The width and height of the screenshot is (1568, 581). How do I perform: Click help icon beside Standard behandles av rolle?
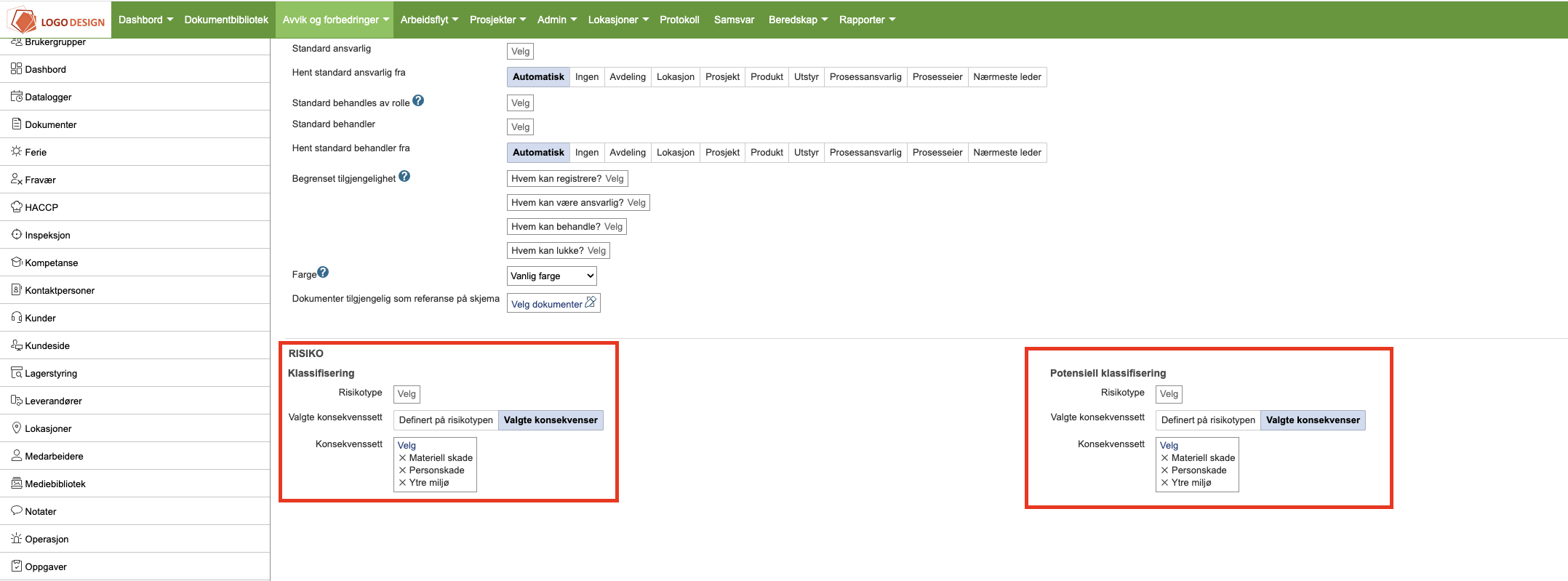(x=418, y=100)
